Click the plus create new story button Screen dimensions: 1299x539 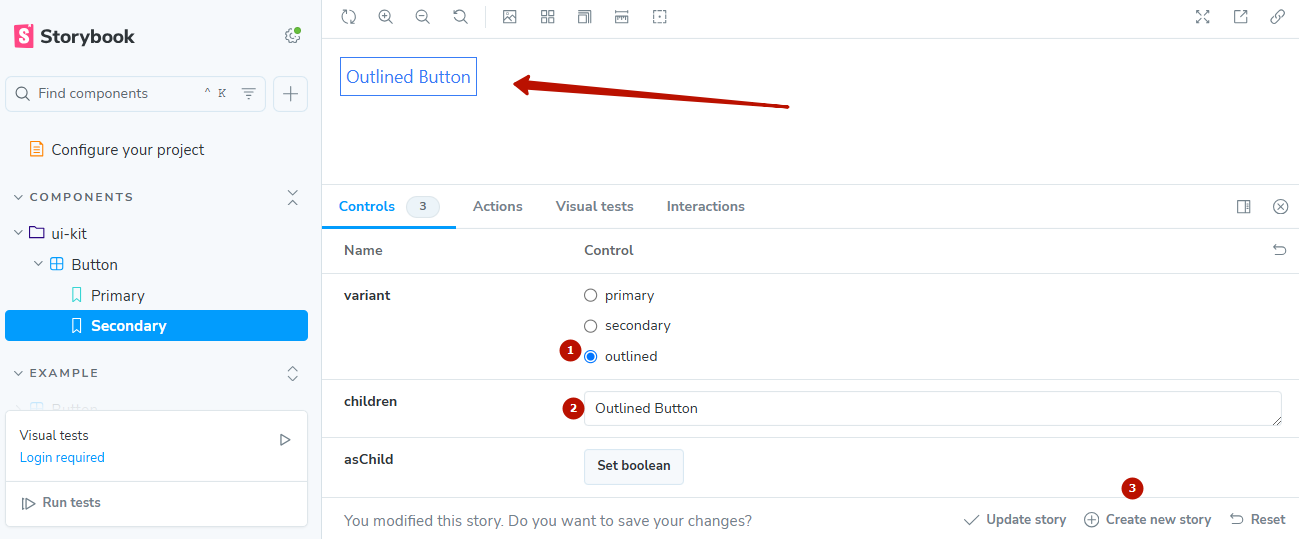(x=290, y=93)
